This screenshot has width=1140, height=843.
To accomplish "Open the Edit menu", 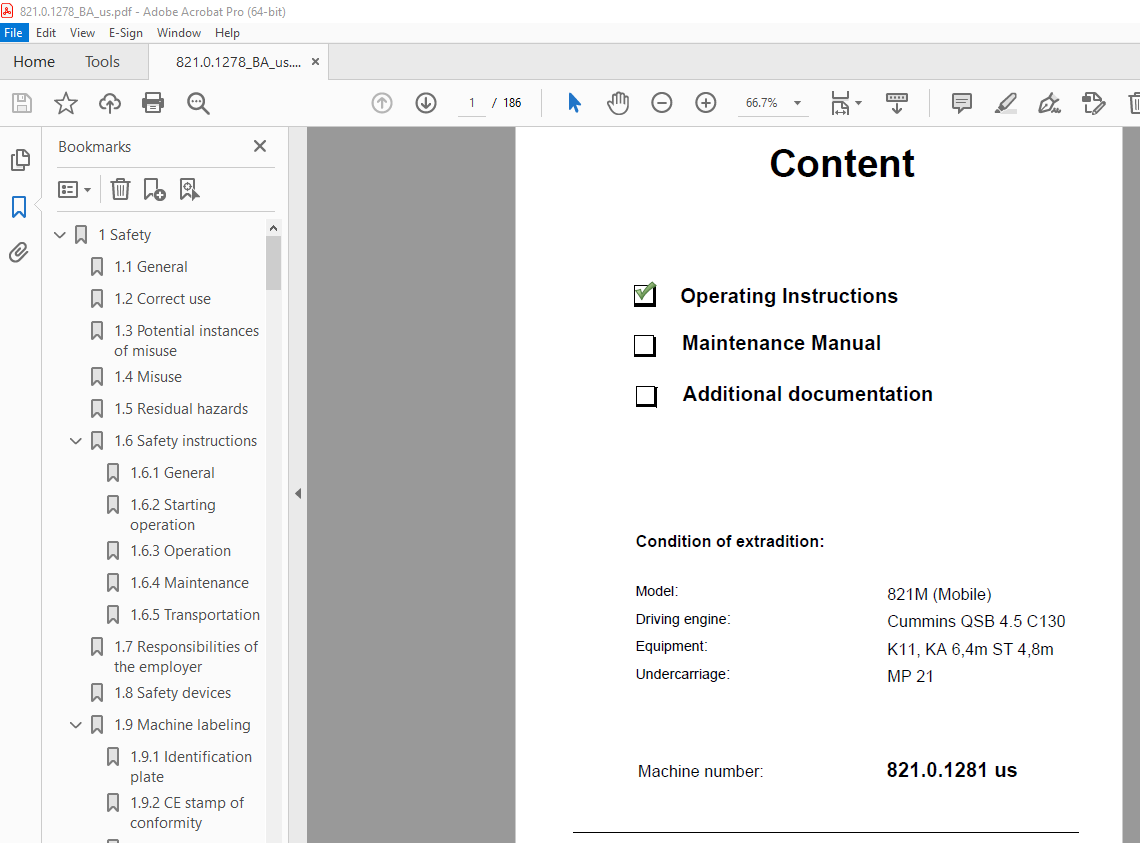I will (46, 33).
